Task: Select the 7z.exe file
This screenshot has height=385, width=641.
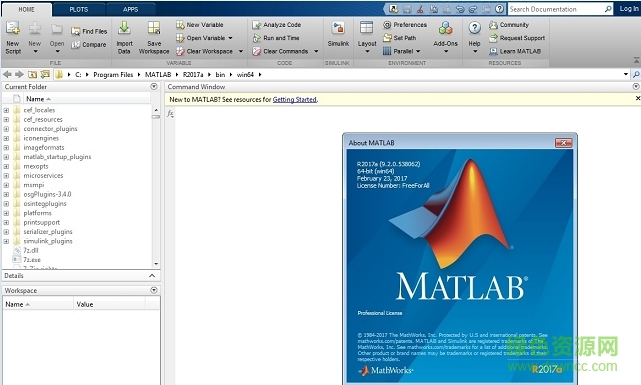Action: 32,260
